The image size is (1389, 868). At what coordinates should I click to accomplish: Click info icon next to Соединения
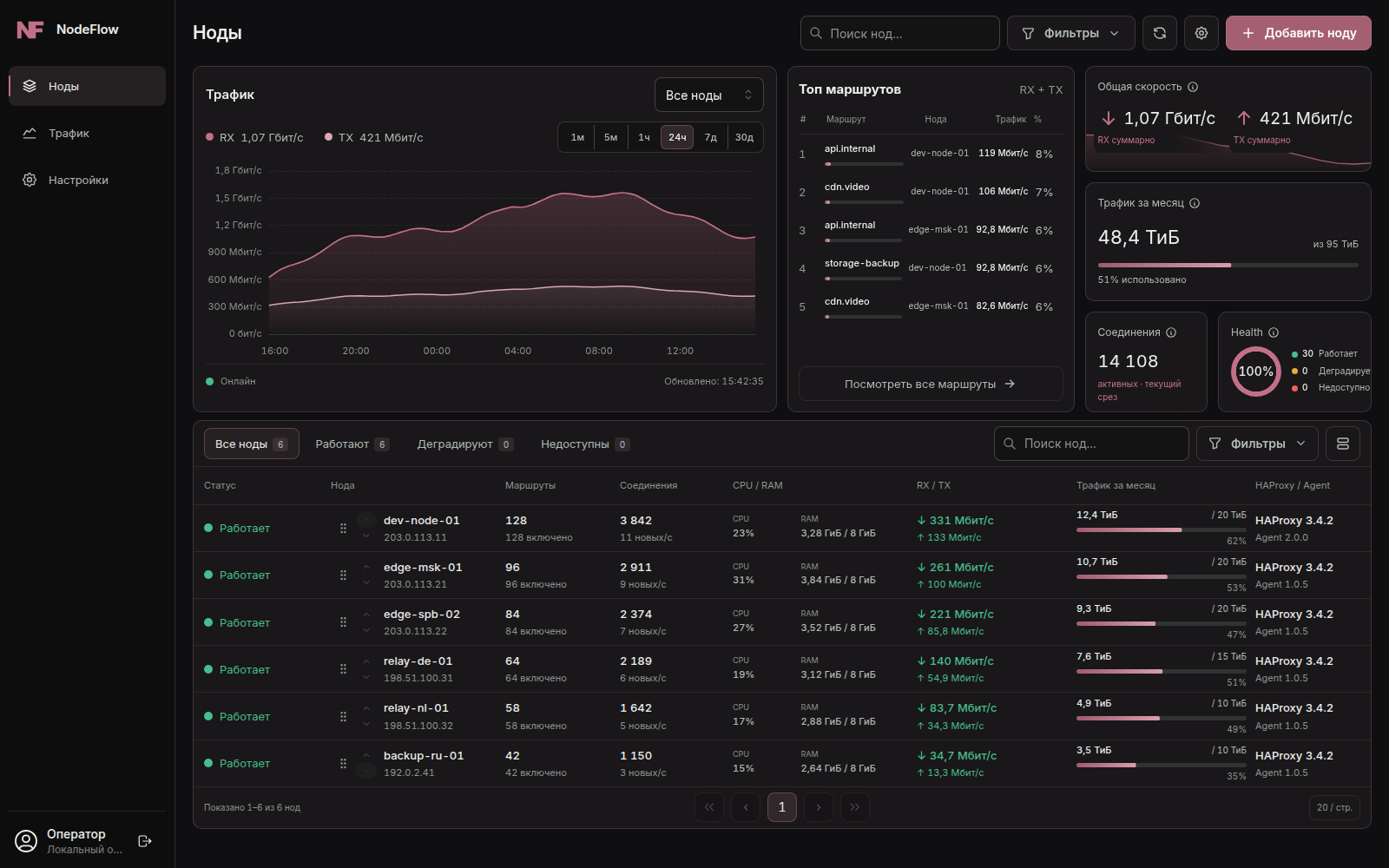click(x=1171, y=332)
